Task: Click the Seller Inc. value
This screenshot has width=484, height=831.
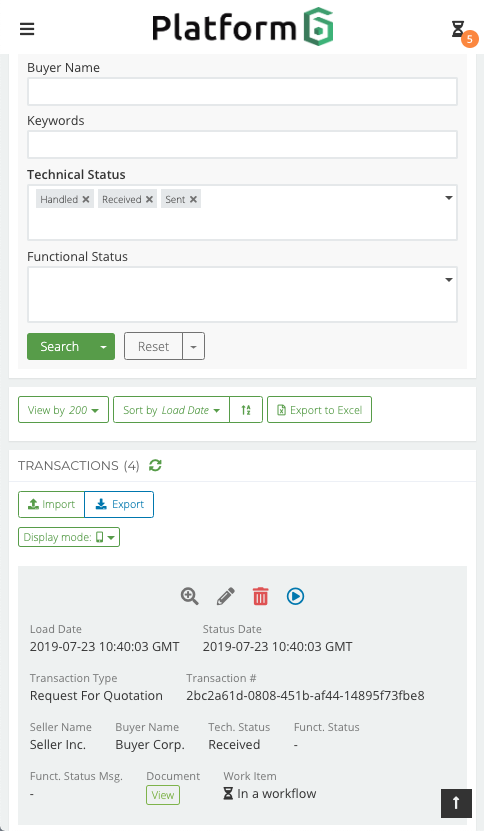Action: (x=58, y=745)
